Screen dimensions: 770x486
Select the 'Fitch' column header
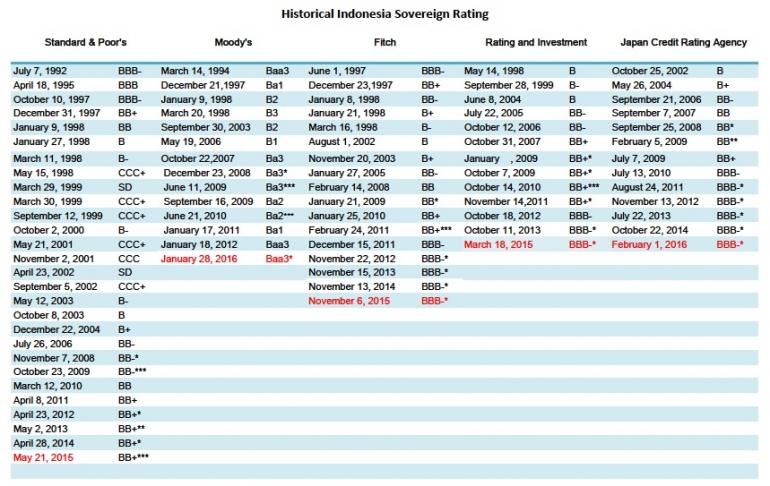tap(385, 42)
